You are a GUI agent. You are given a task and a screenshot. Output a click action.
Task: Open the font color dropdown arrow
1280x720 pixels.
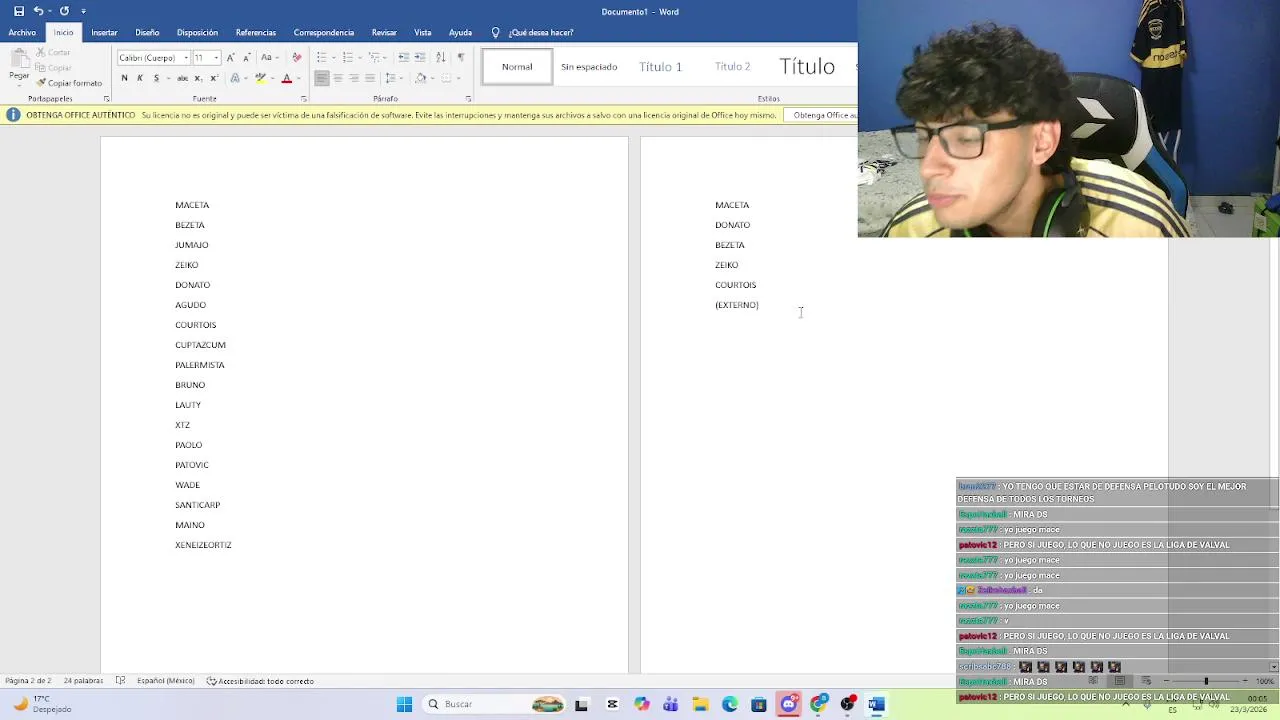click(x=299, y=78)
